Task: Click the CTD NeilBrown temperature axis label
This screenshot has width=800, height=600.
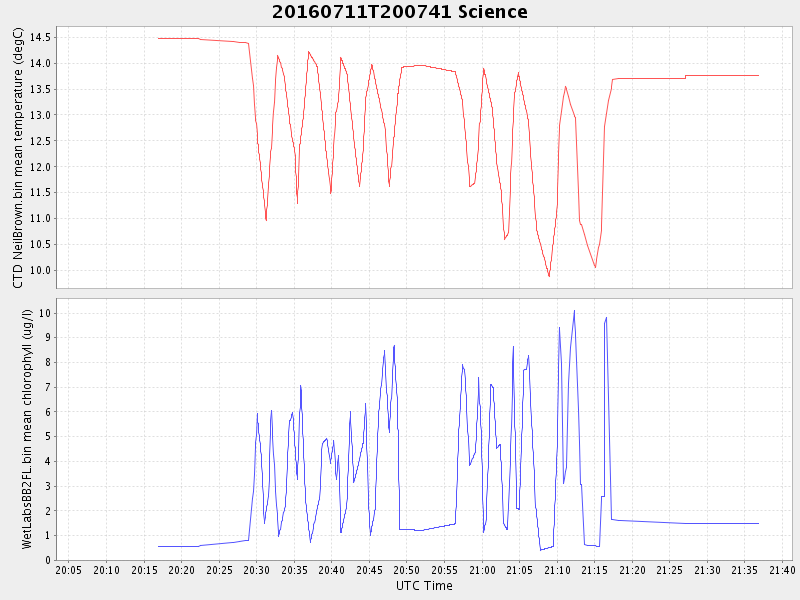Action: click(18, 158)
